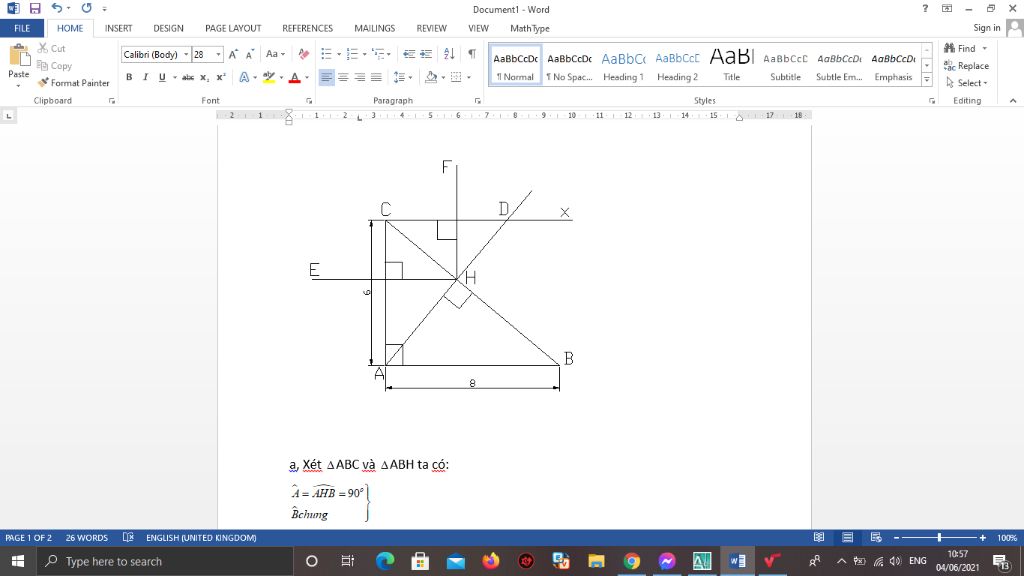Open the proofing errors book icon

[128, 537]
